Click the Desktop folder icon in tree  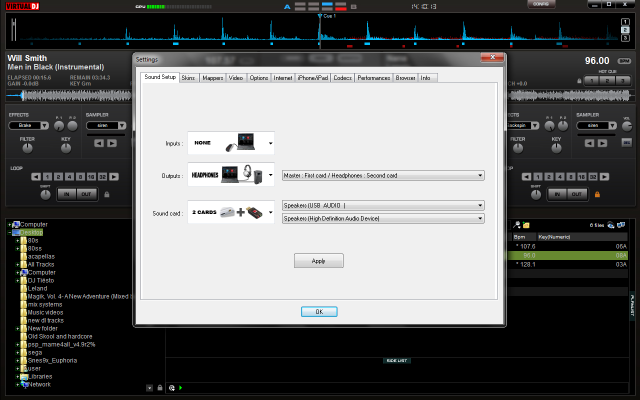pyautogui.click(x=16, y=232)
